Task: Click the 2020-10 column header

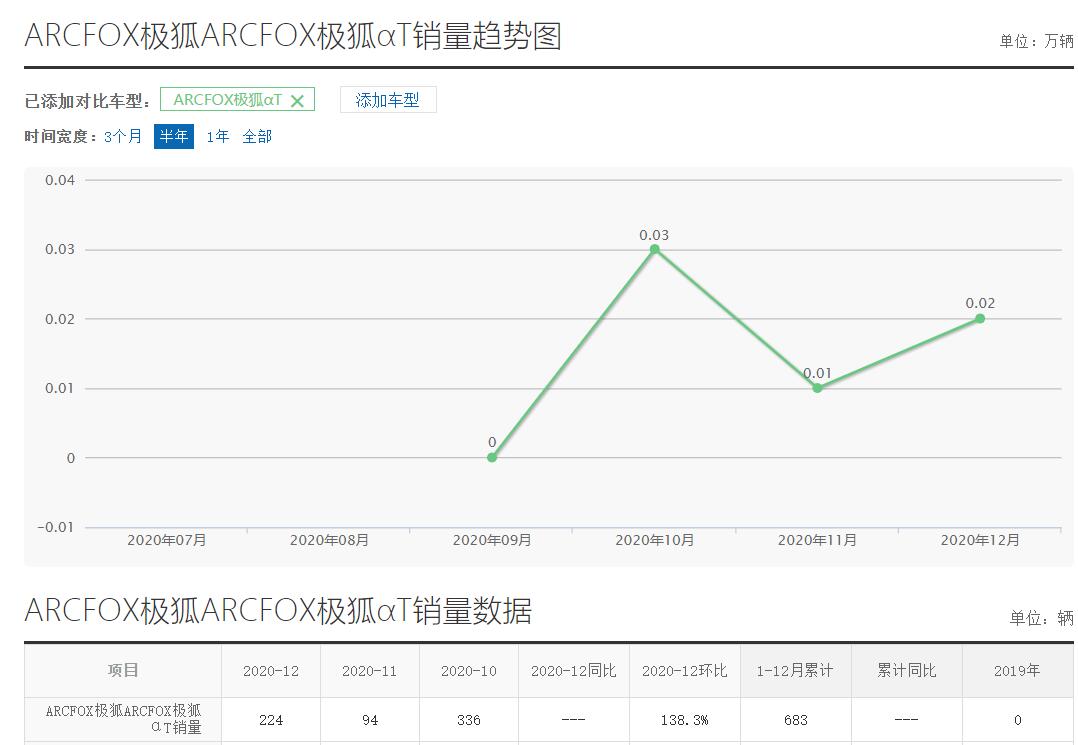Action: pos(468,670)
